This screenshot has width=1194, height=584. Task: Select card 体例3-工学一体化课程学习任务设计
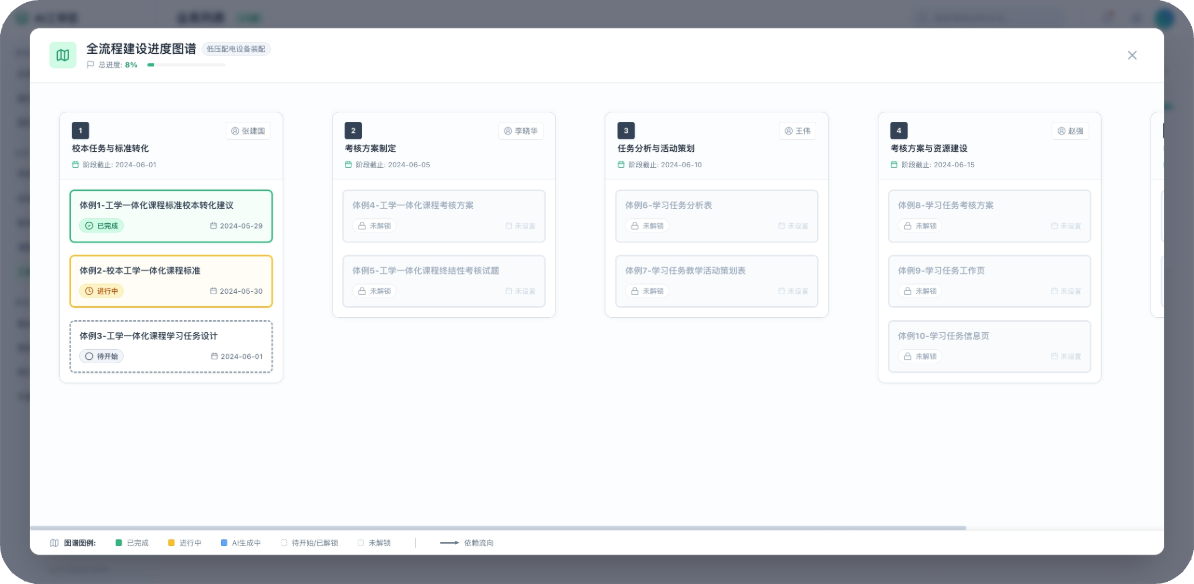(x=171, y=346)
